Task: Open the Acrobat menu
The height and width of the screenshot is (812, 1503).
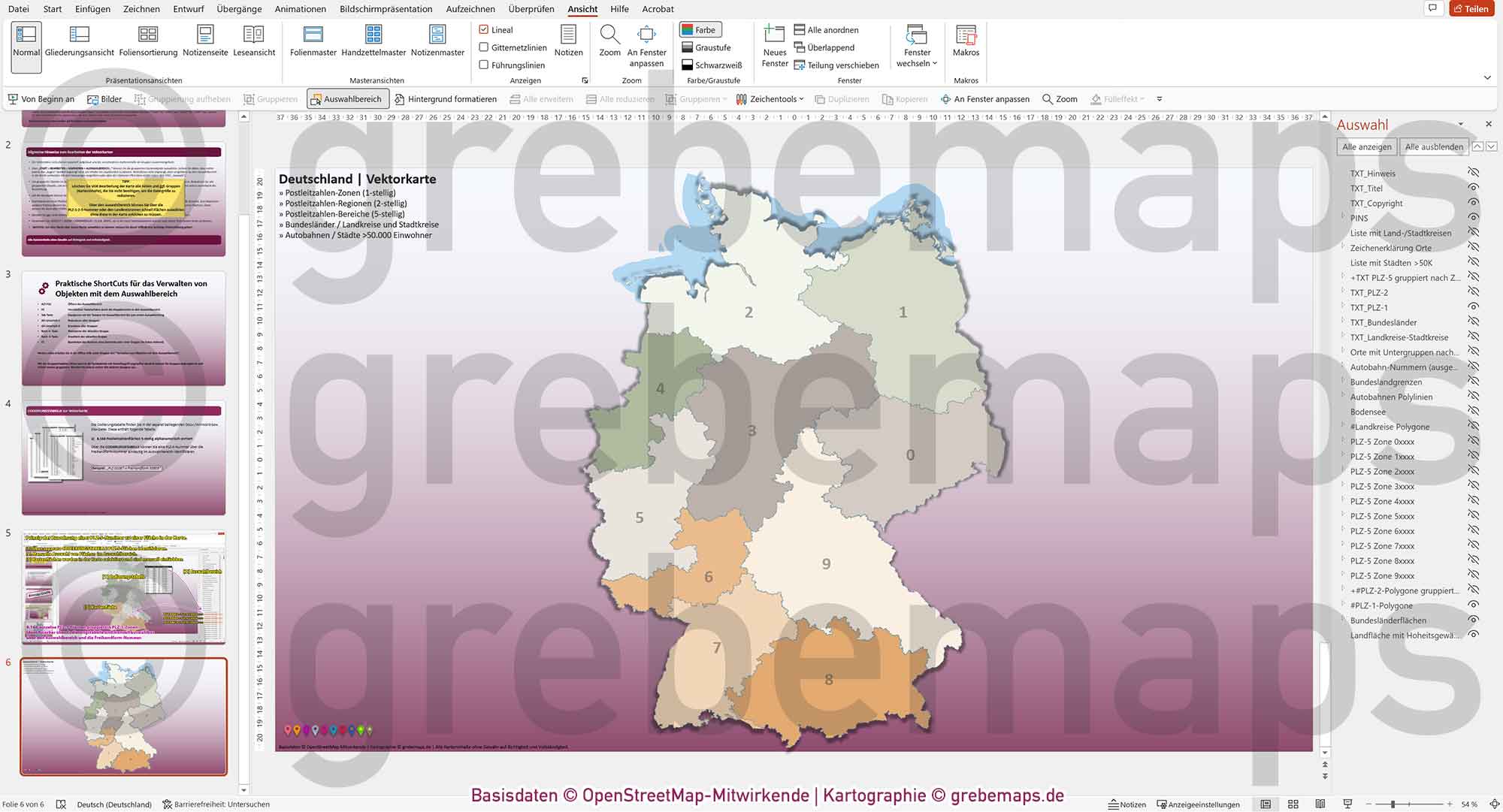Action: pos(657,9)
